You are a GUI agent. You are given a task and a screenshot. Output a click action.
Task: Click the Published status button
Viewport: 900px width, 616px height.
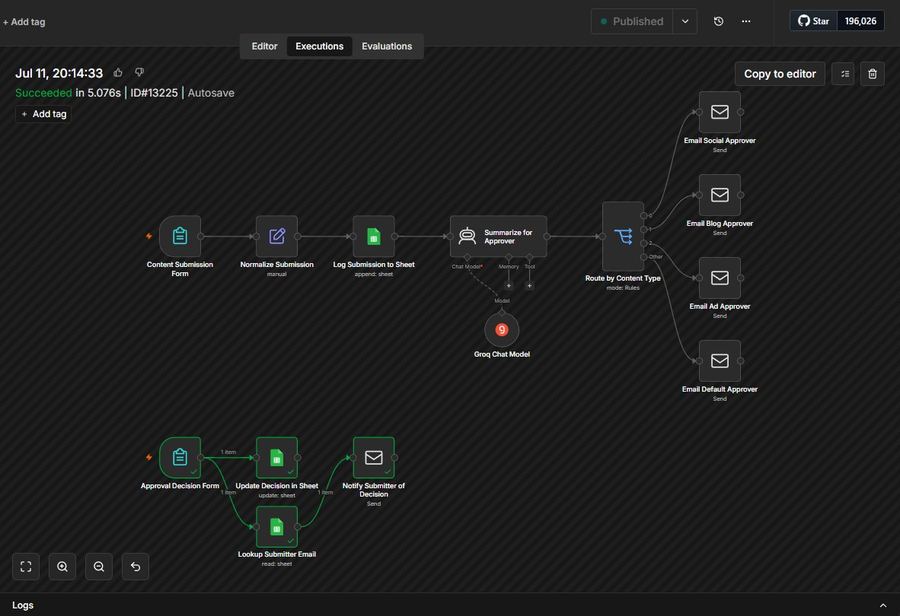tap(632, 21)
